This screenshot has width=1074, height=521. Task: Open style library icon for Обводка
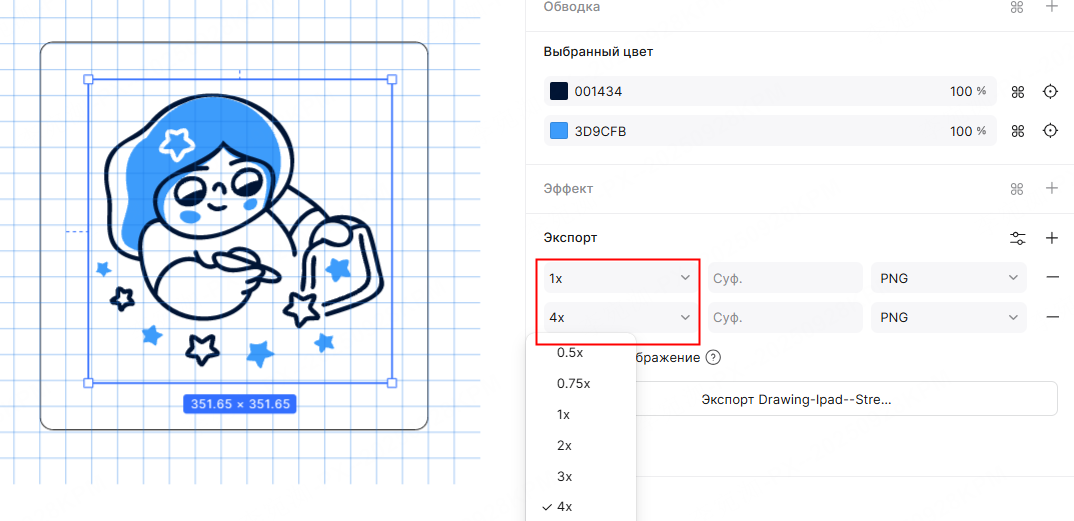click(1018, 7)
